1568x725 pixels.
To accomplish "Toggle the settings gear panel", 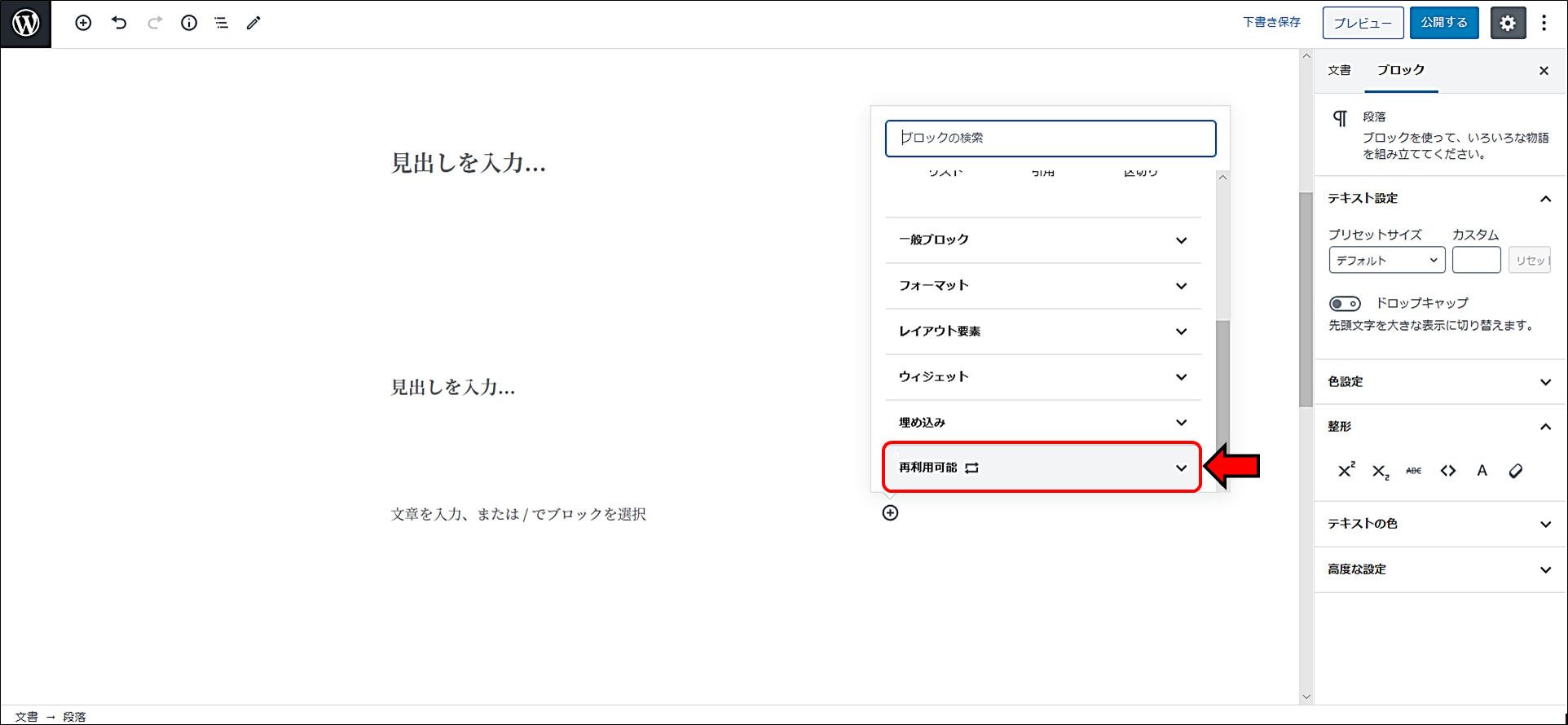I will click(1507, 23).
